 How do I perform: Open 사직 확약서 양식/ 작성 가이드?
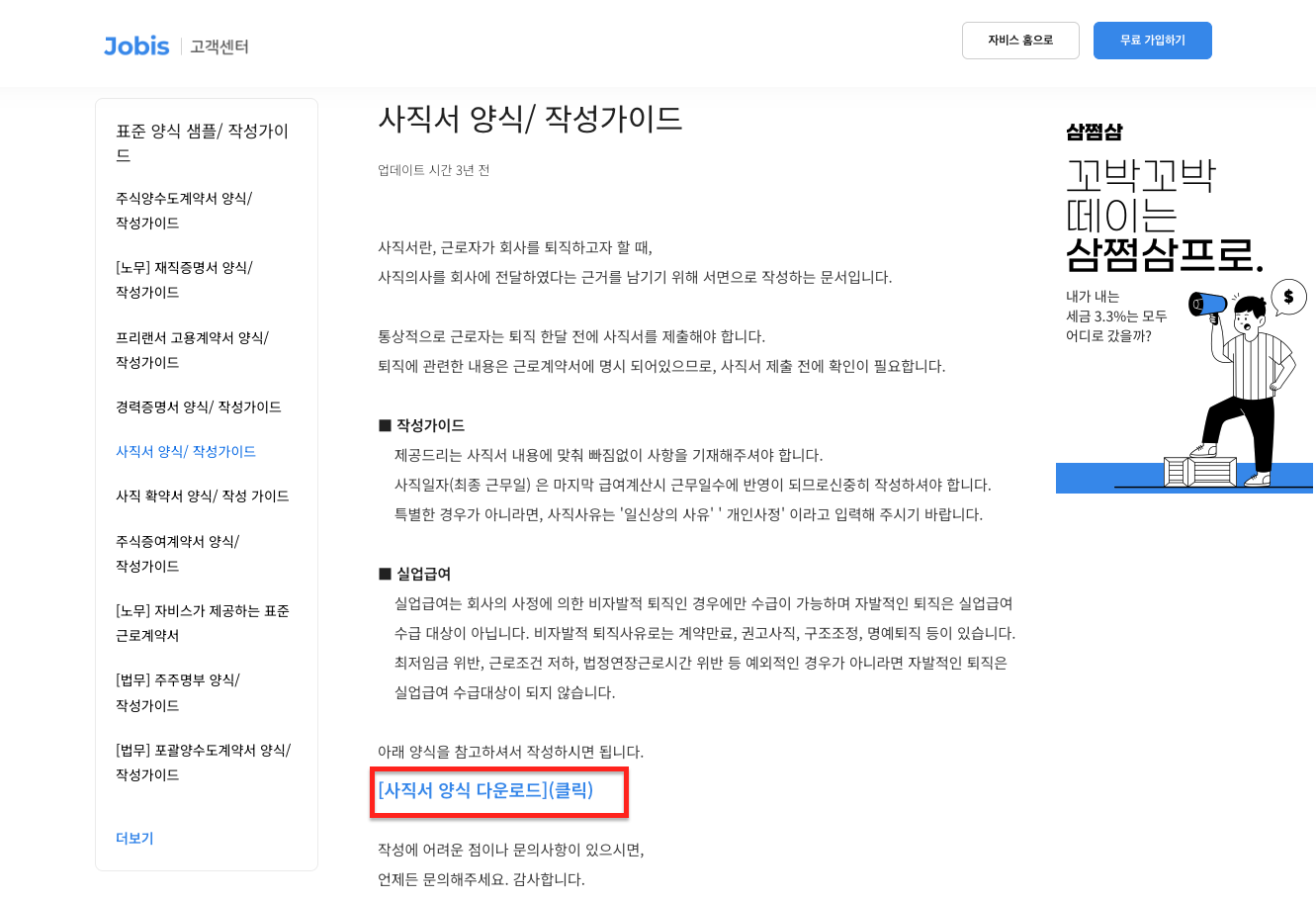click(x=201, y=496)
